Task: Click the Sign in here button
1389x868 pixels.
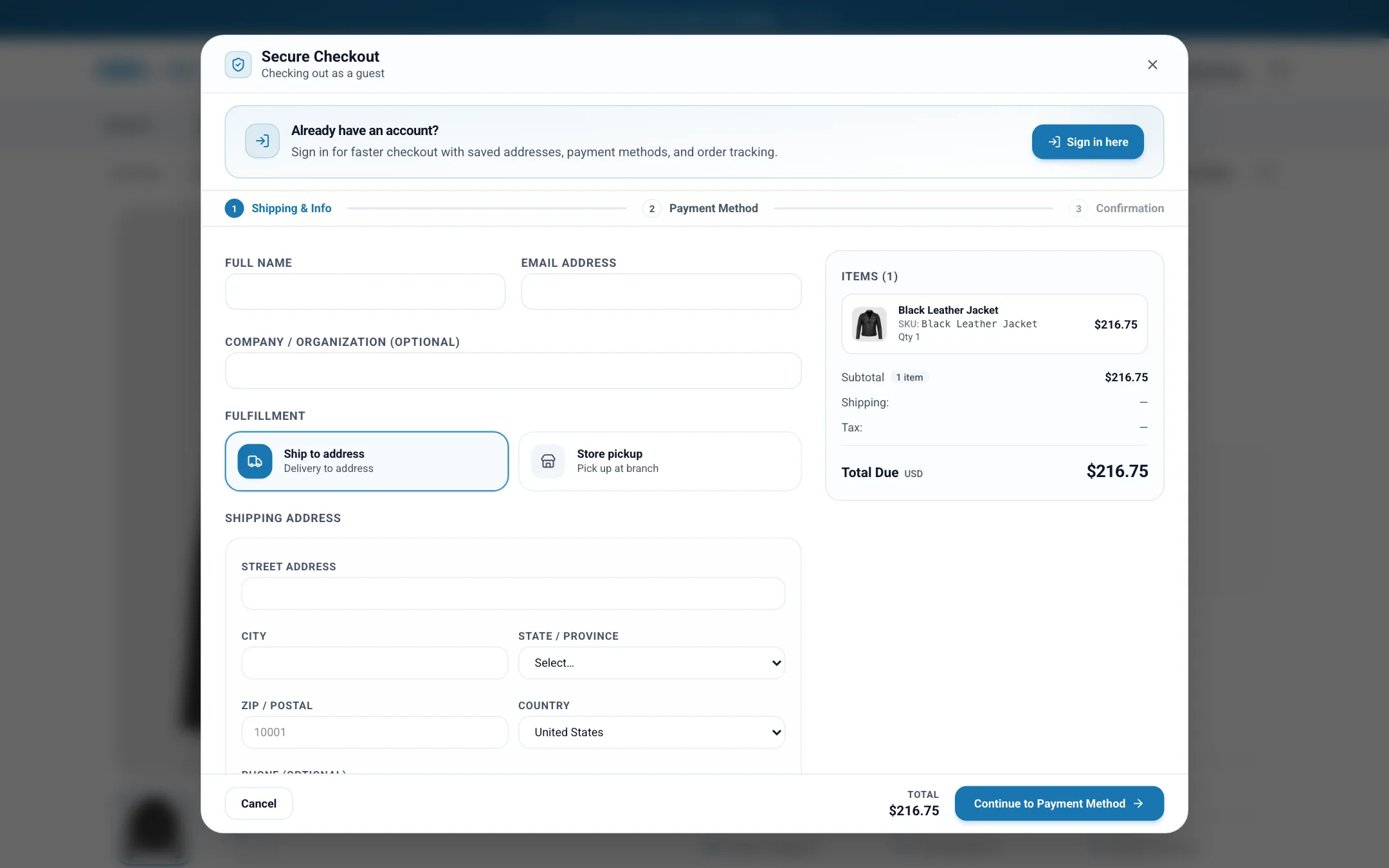Action: coord(1087,141)
